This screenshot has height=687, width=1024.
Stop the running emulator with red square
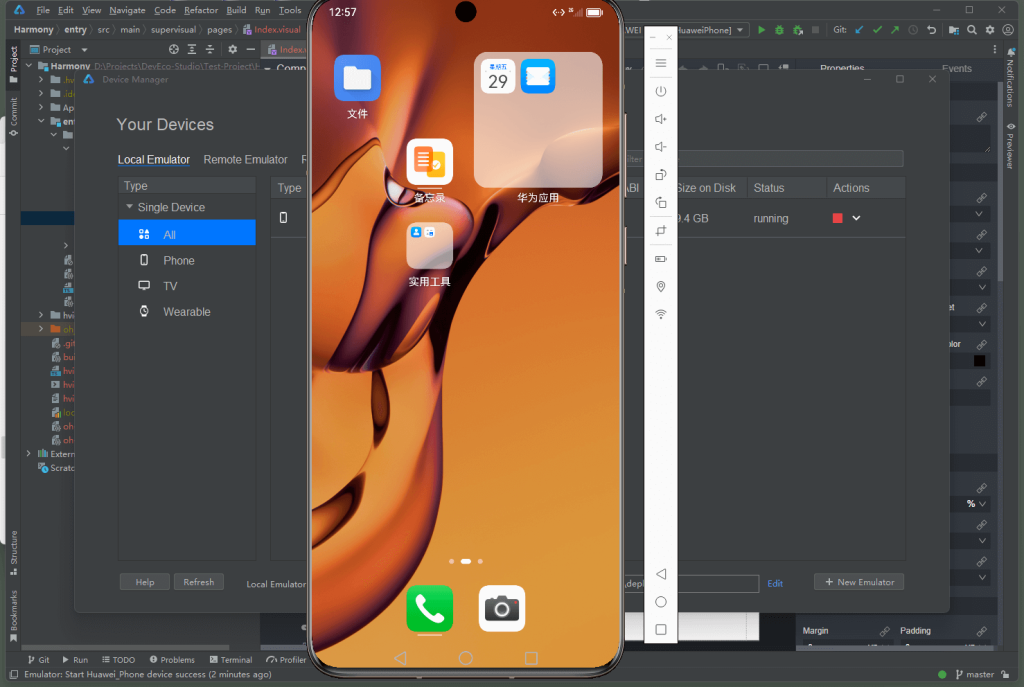[837, 218]
